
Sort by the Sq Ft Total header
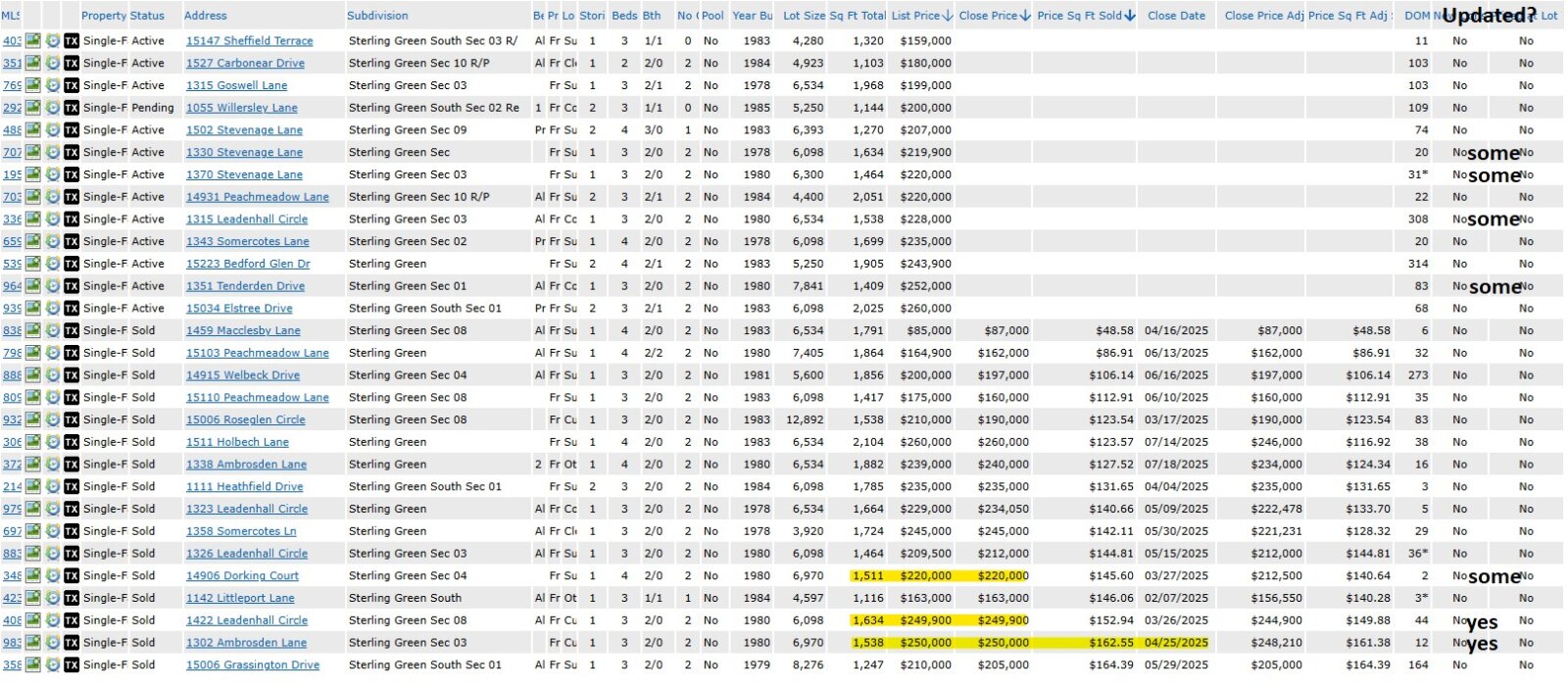(857, 16)
